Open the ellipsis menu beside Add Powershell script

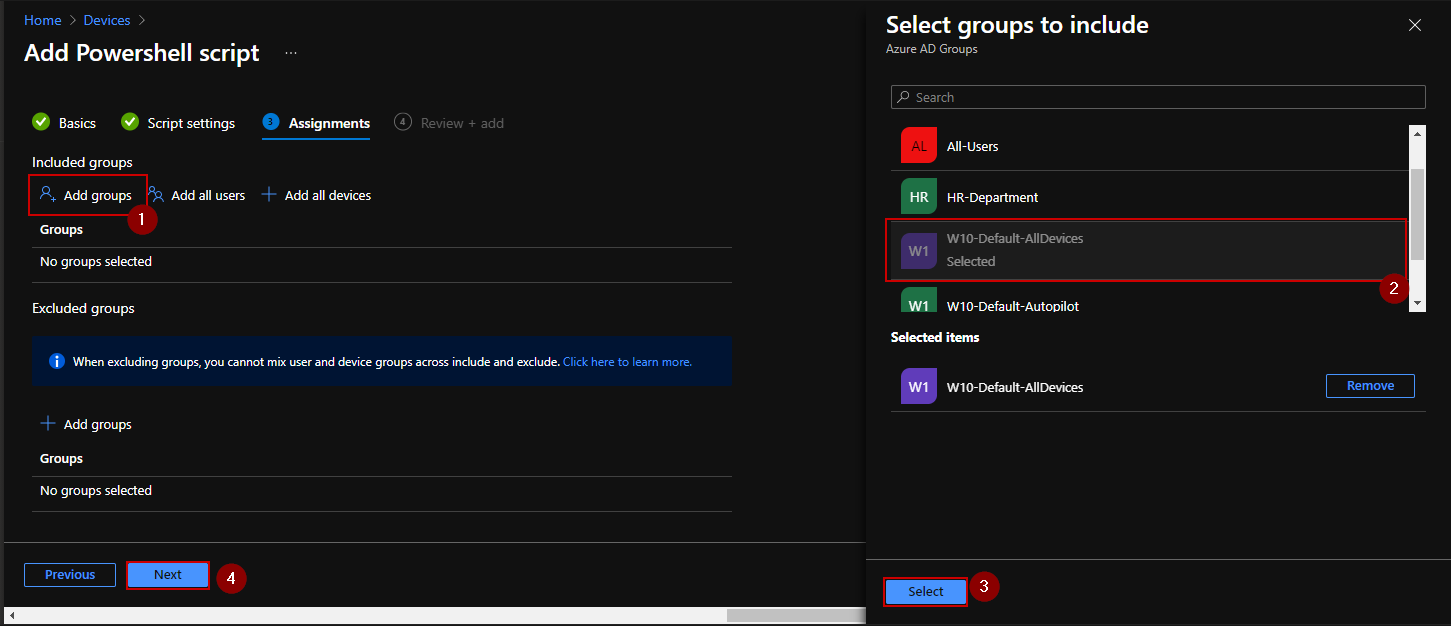coord(291,53)
